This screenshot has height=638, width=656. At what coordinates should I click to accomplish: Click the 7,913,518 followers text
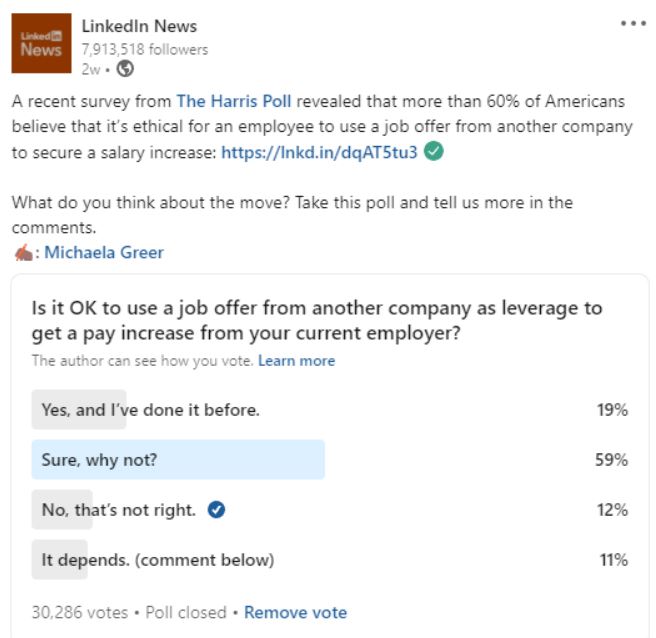144,49
